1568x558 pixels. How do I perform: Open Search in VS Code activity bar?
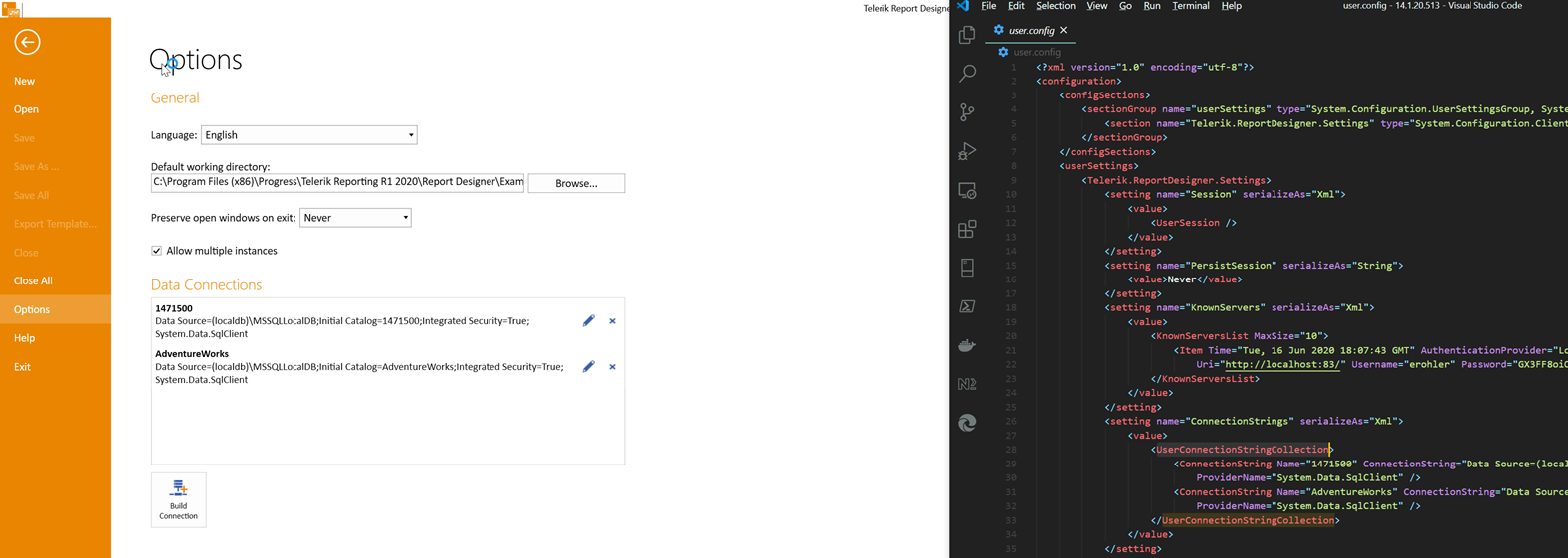point(967,74)
